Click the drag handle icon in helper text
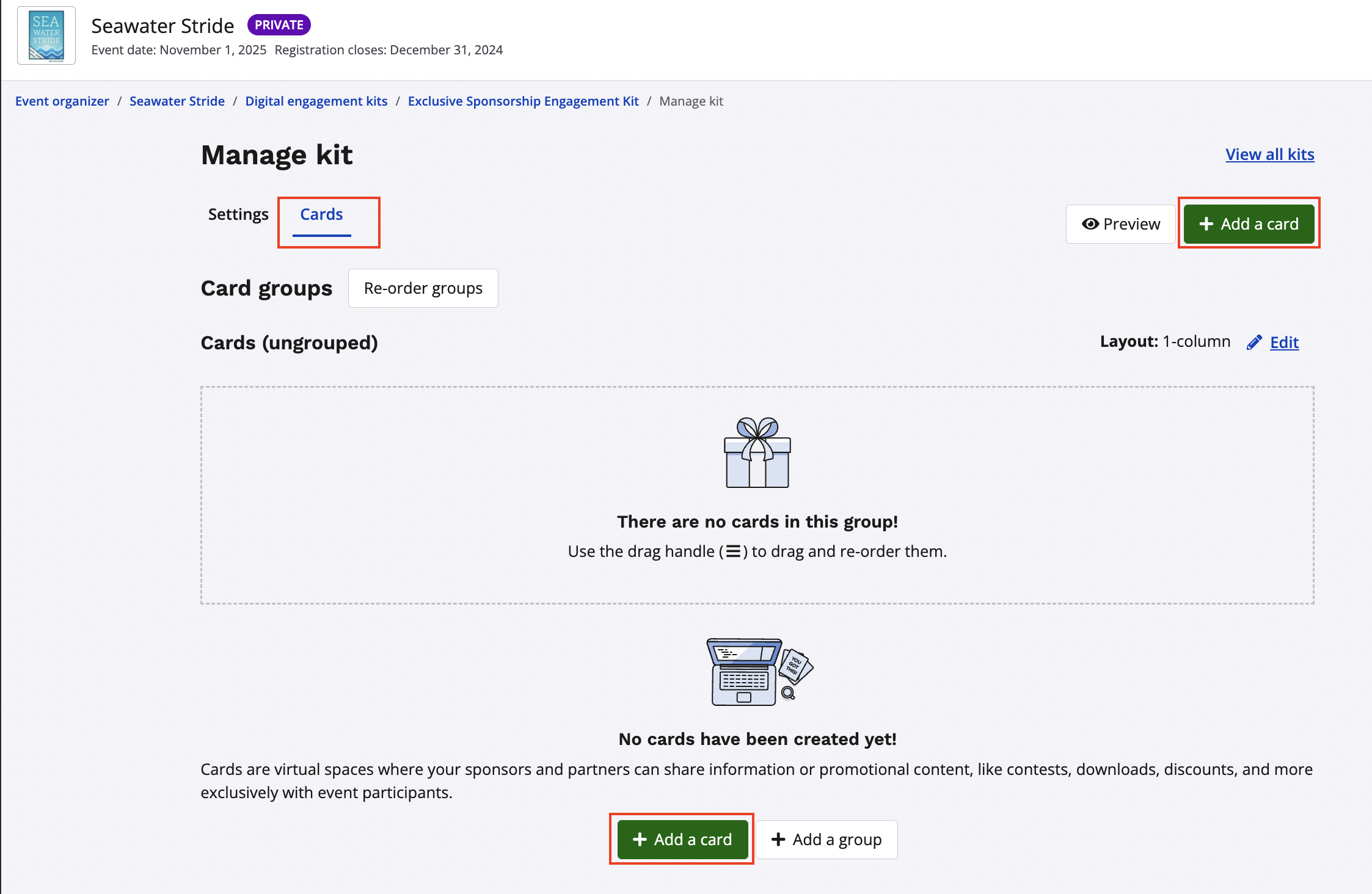 (733, 551)
